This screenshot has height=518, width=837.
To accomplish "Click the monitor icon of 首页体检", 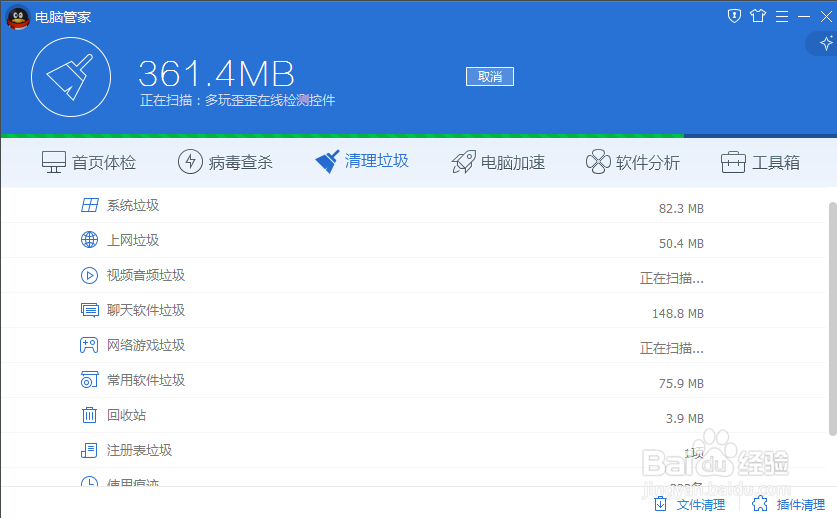I will [x=54, y=162].
